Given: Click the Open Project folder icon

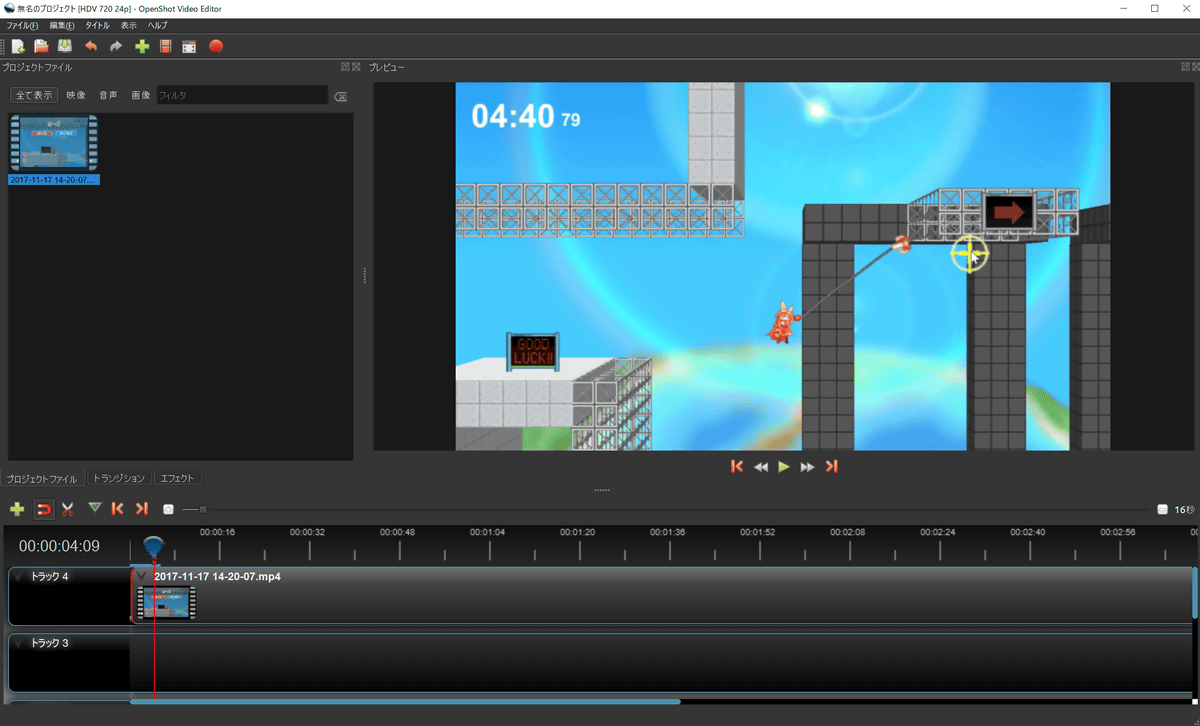Looking at the screenshot, I should point(41,46).
